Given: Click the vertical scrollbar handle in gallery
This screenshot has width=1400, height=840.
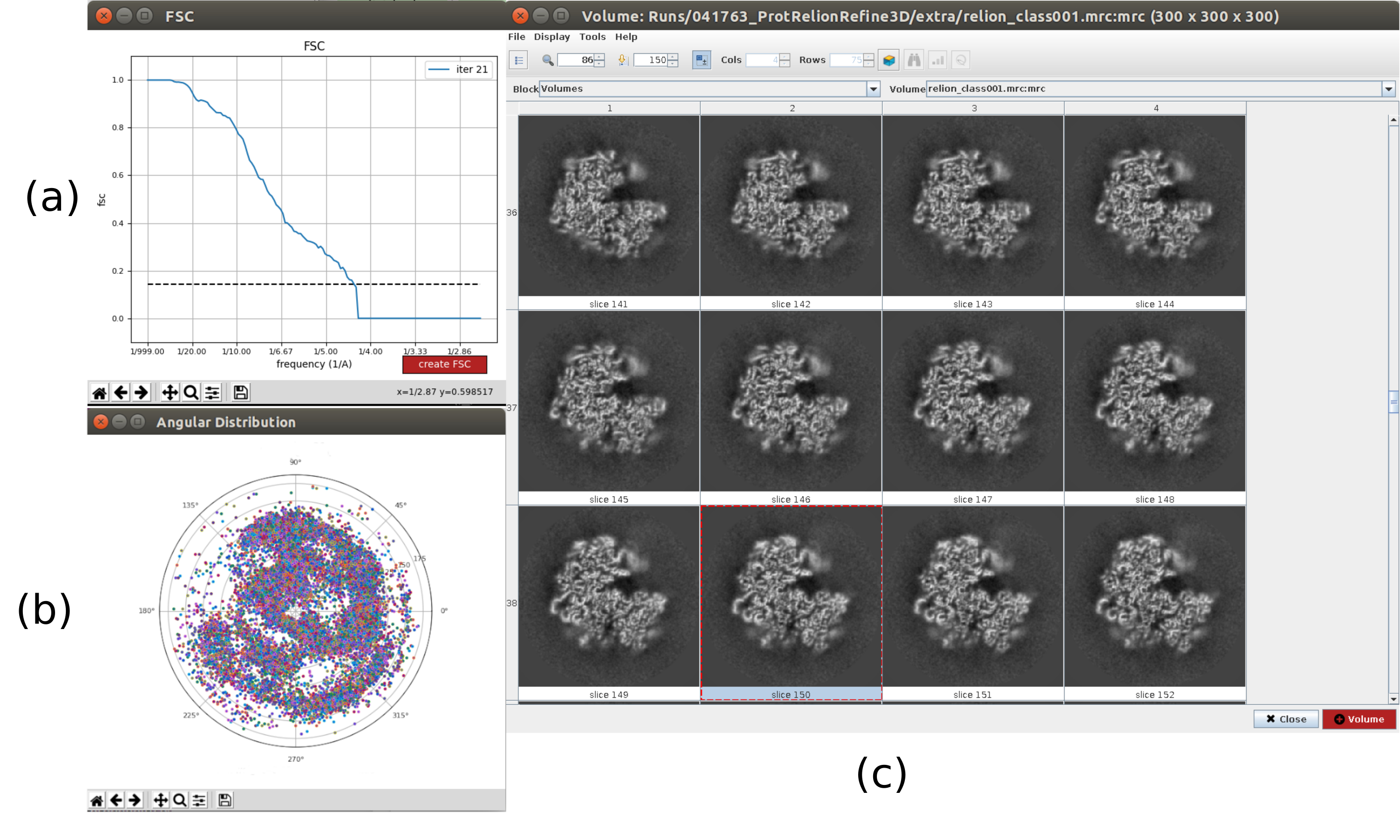Looking at the screenshot, I should tap(1393, 402).
